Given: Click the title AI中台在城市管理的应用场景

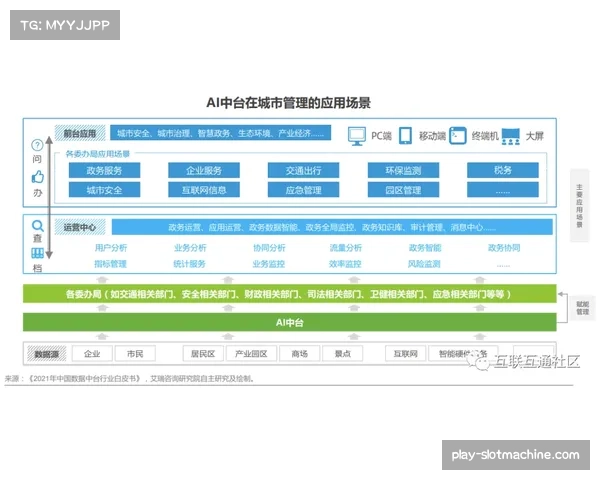Looking at the screenshot, I should pos(289,103).
